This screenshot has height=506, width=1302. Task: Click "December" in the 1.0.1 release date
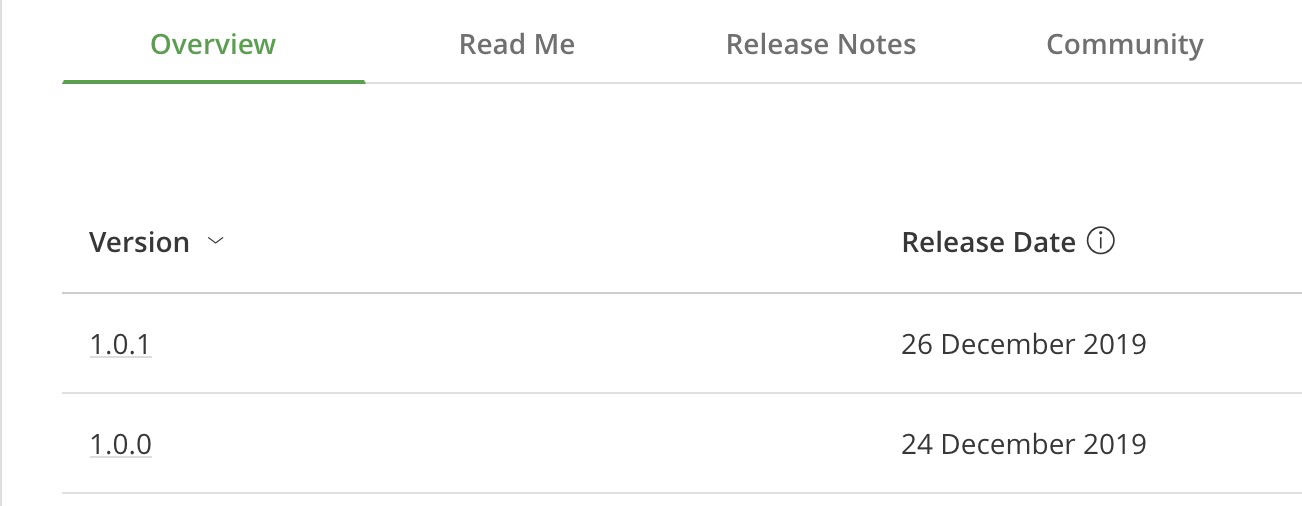[x=1008, y=344]
